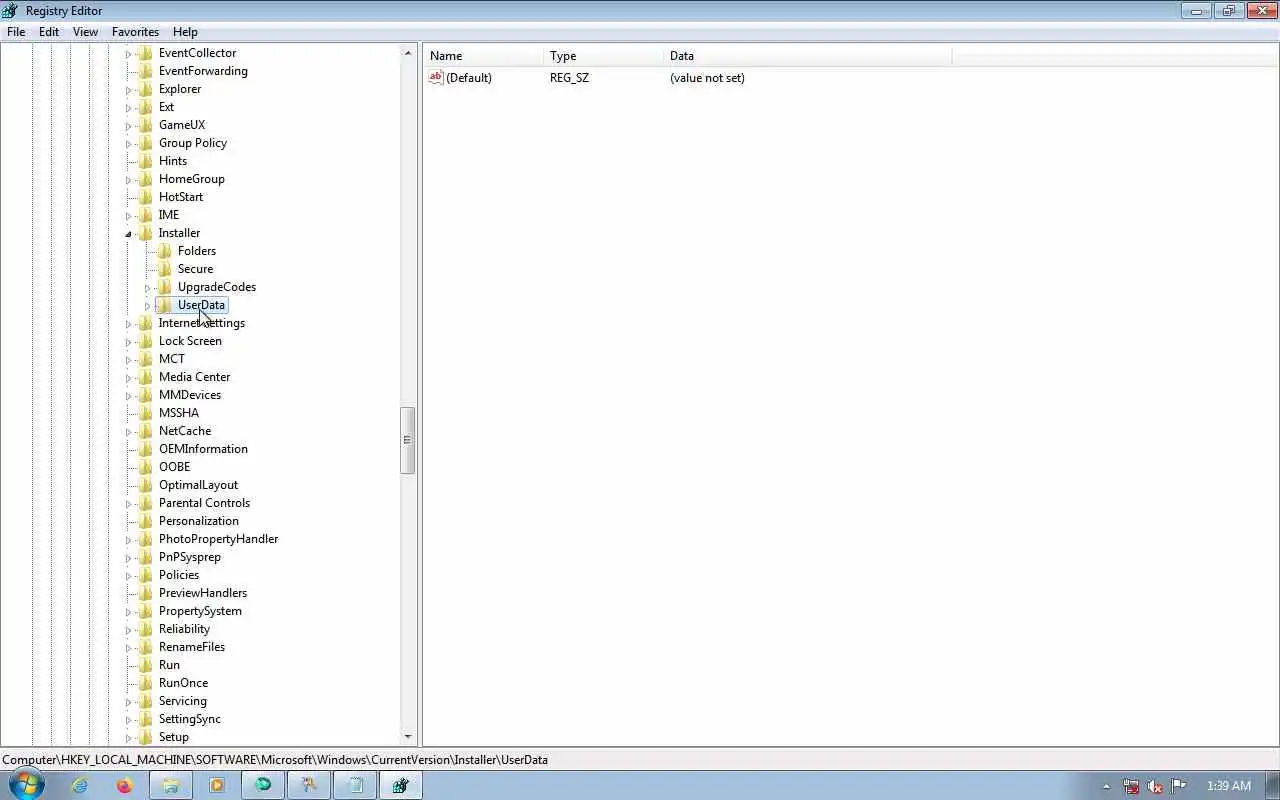Expand the Group Policy key
1280x800 pixels.
coord(128,144)
